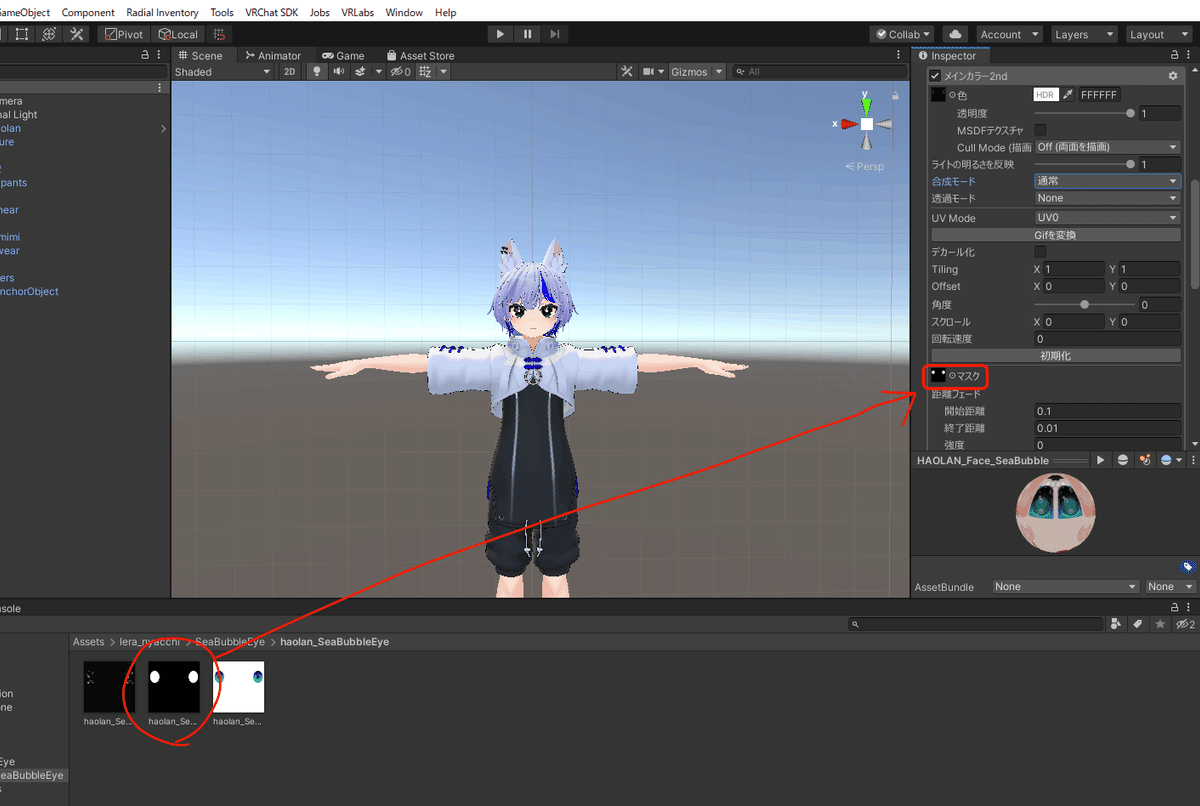The width and height of the screenshot is (1200, 806).
Task: Select the Rect transform tool
Action: 22,34
